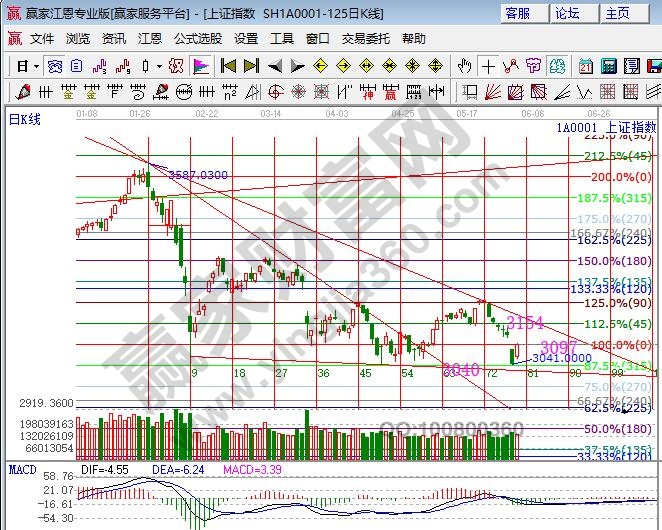Open the 公式选股 menu
This screenshot has width=662, height=530.
pos(198,39)
